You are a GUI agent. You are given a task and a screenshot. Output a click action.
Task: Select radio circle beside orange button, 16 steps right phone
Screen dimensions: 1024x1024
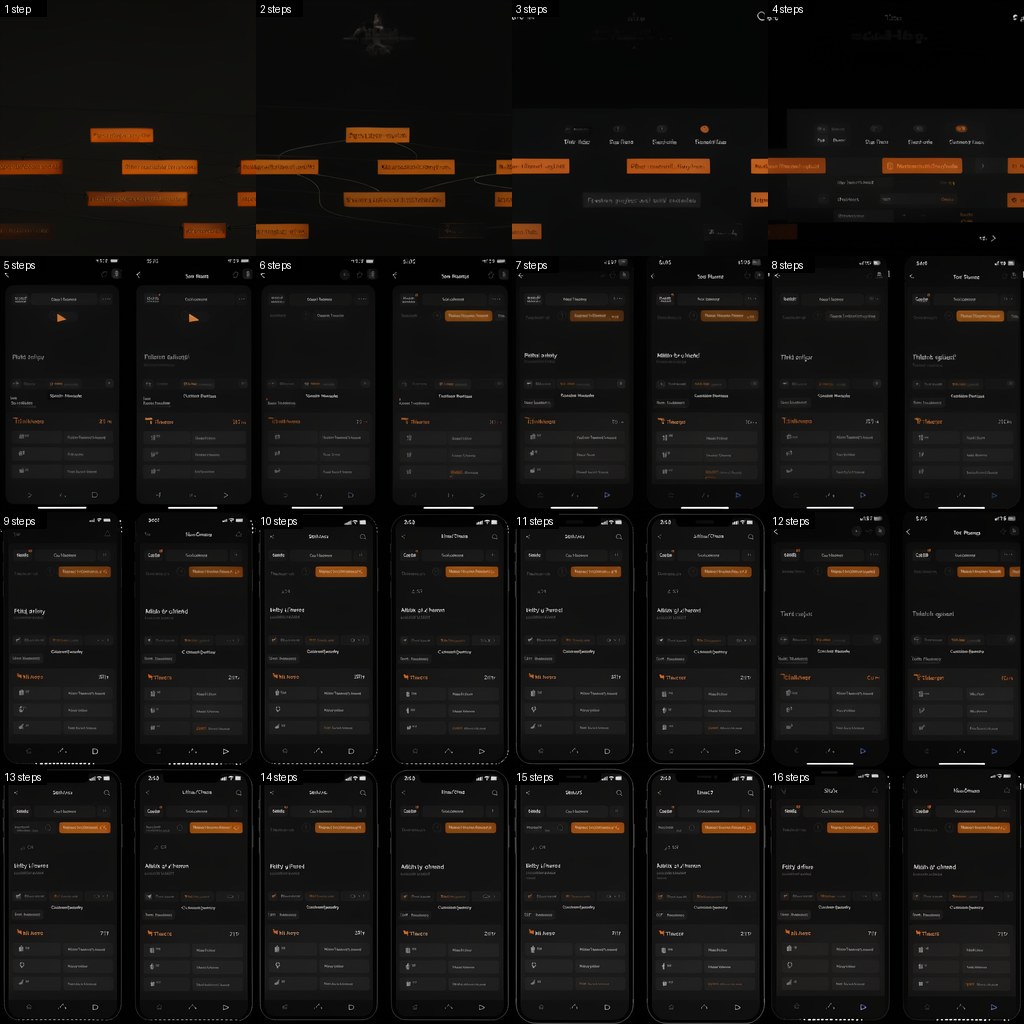[x=949, y=827]
